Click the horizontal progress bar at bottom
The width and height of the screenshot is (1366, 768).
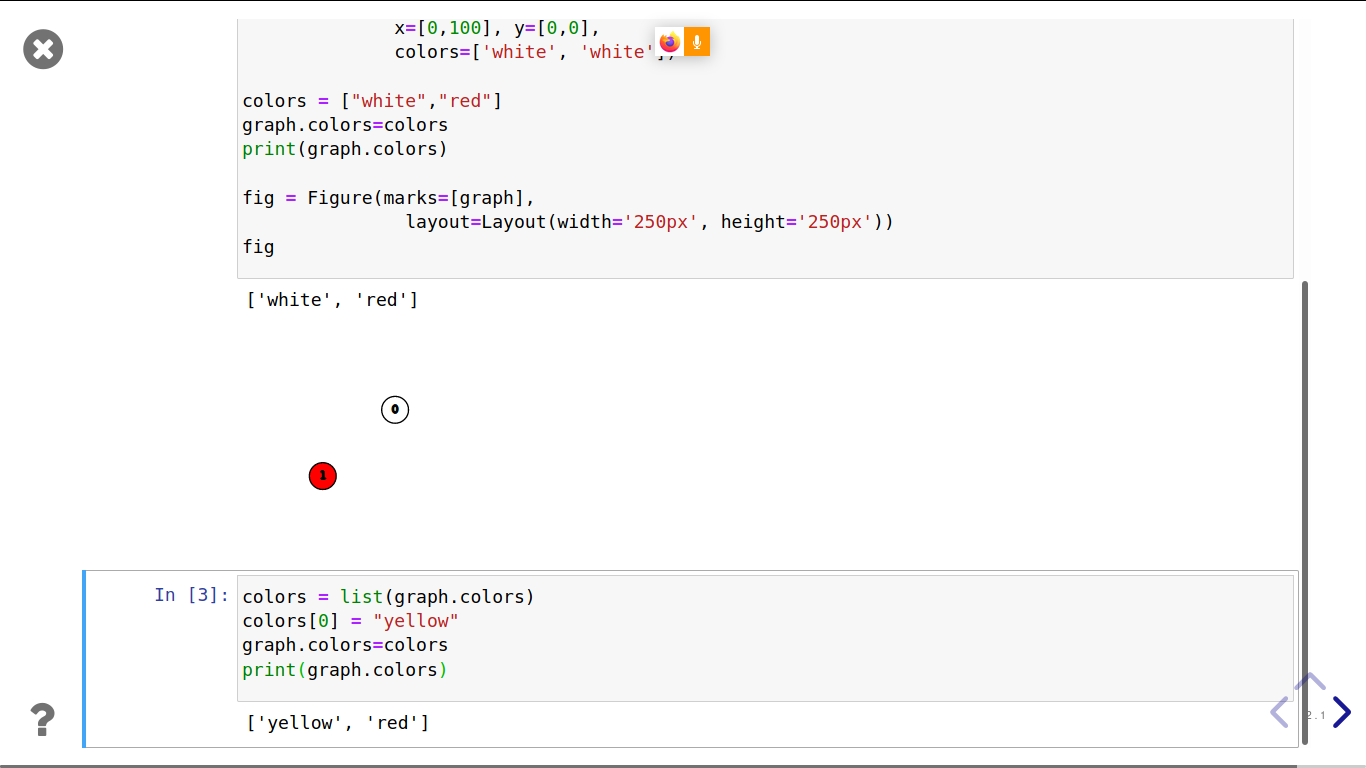pos(683,766)
